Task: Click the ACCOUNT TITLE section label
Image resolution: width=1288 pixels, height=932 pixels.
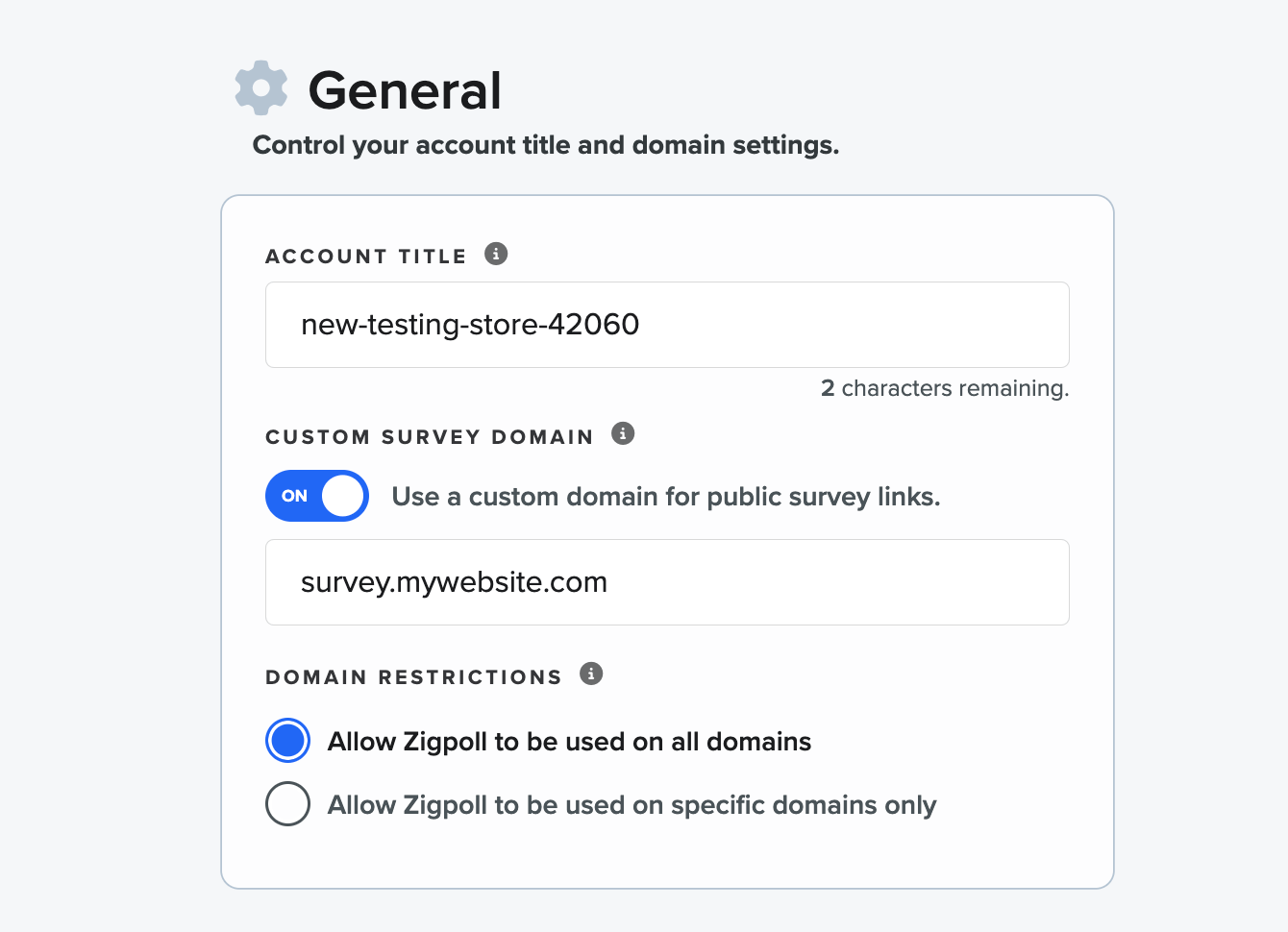Action: 365,256
